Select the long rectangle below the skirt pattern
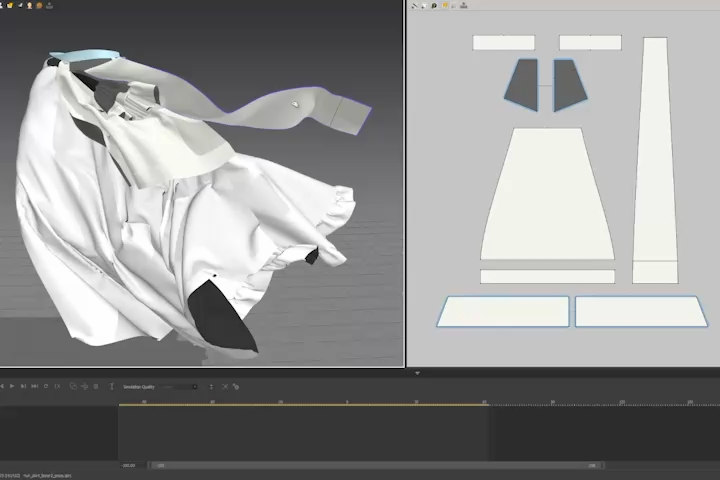Screen dimensions: 720x480 coord(547,277)
